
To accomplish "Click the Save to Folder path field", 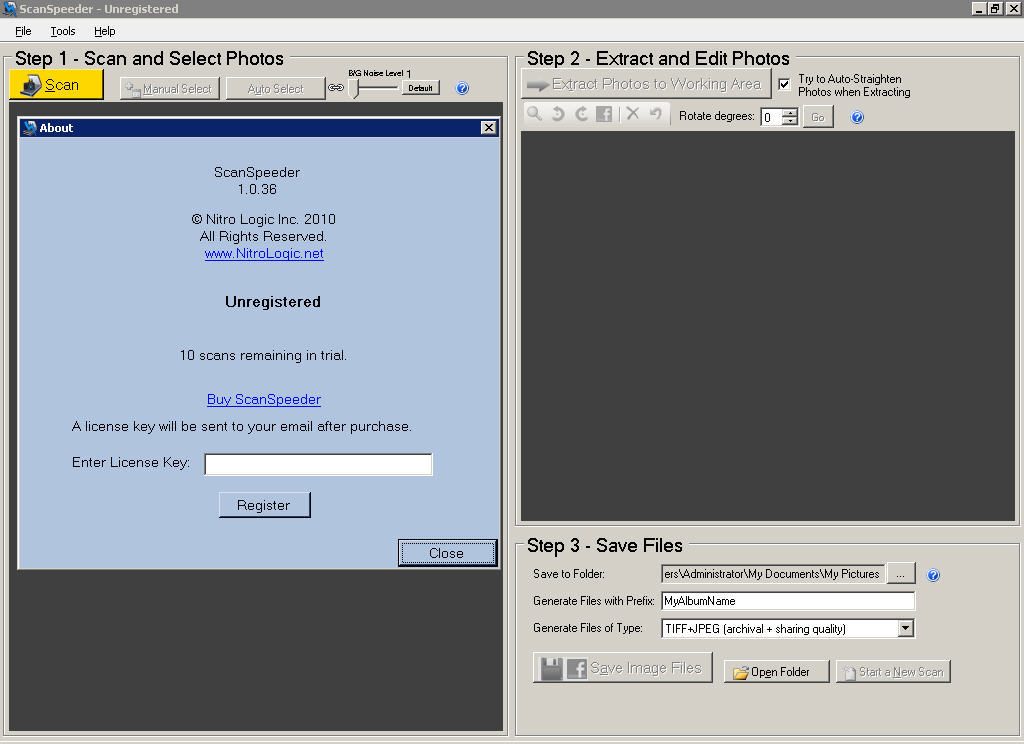I will coord(773,574).
